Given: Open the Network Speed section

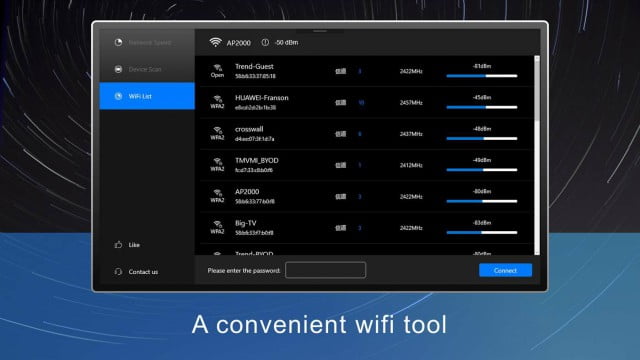Looking at the screenshot, I should tap(147, 42).
